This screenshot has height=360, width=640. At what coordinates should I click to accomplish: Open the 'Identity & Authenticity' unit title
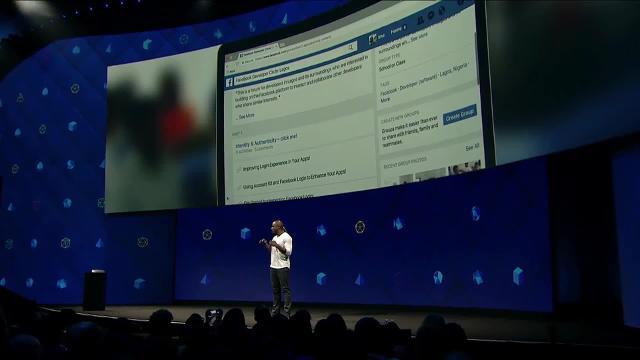click(266, 141)
